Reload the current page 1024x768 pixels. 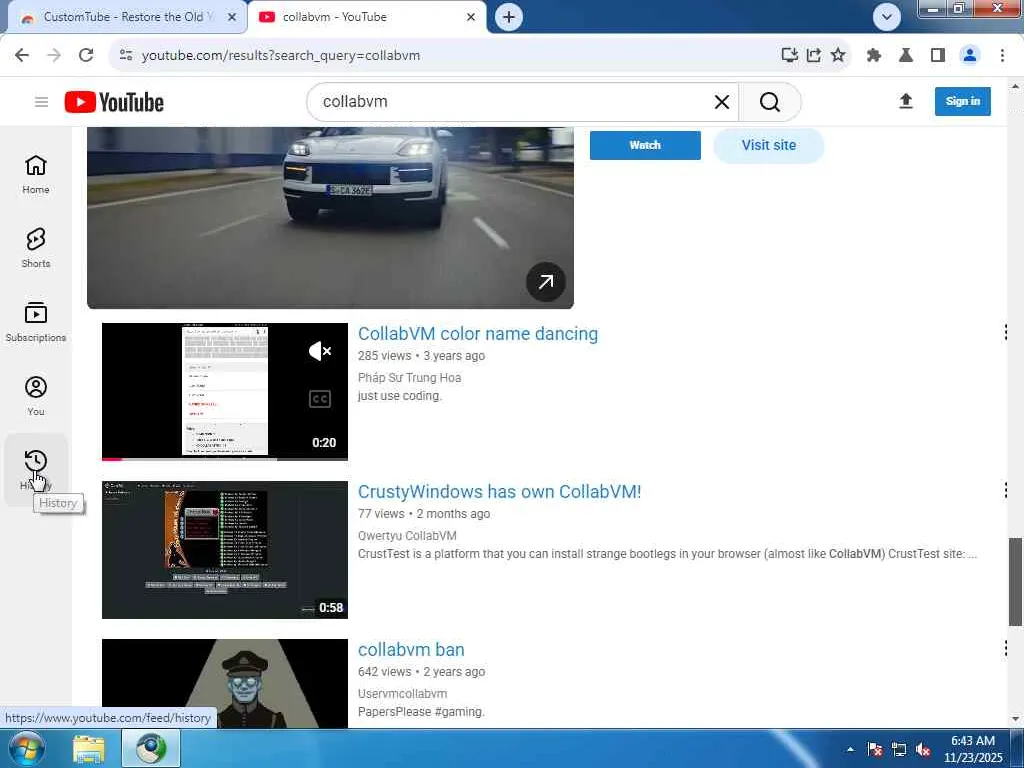click(86, 55)
